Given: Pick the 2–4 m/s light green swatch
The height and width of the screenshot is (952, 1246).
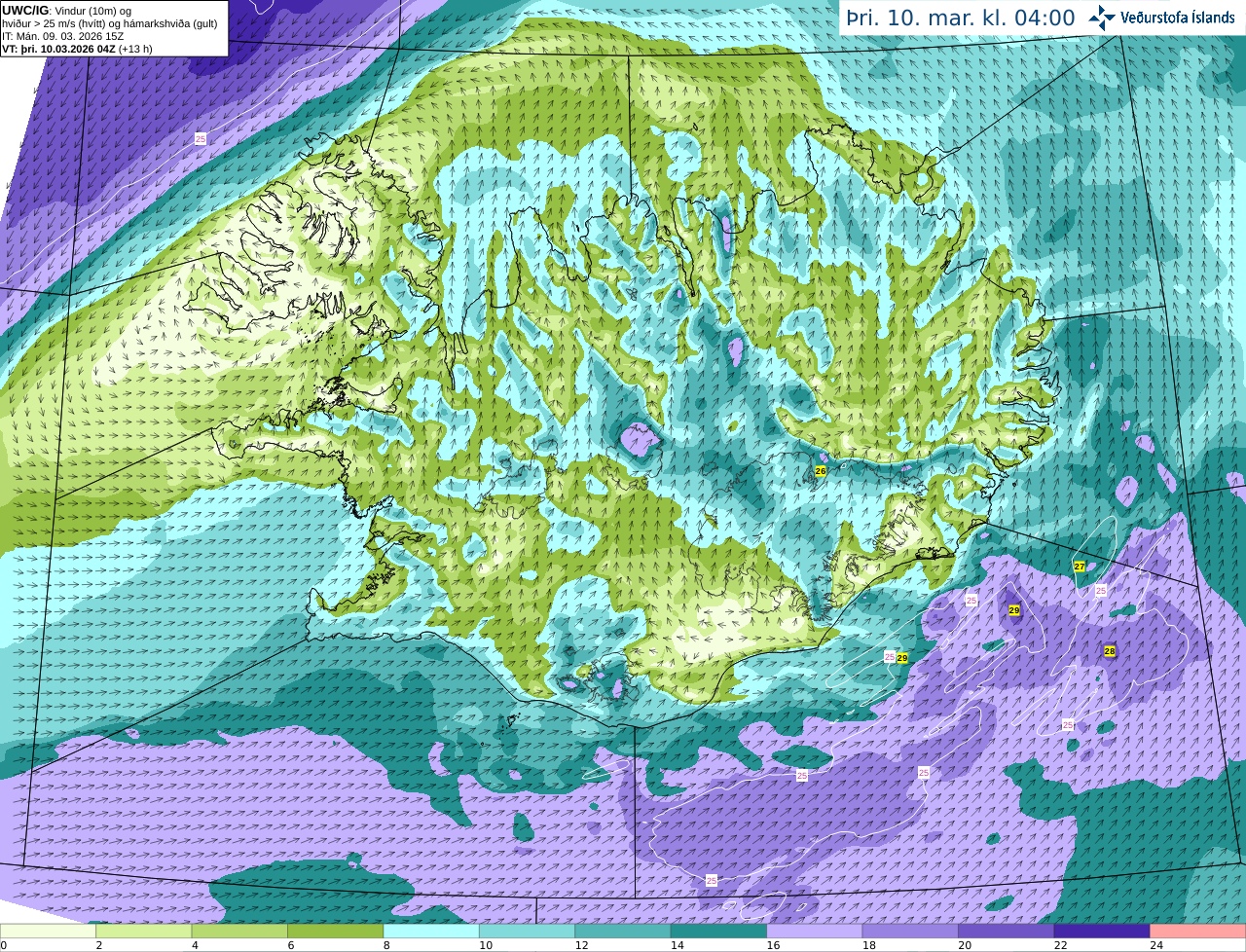Looking at the screenshot, I should [x=143, y=932].
